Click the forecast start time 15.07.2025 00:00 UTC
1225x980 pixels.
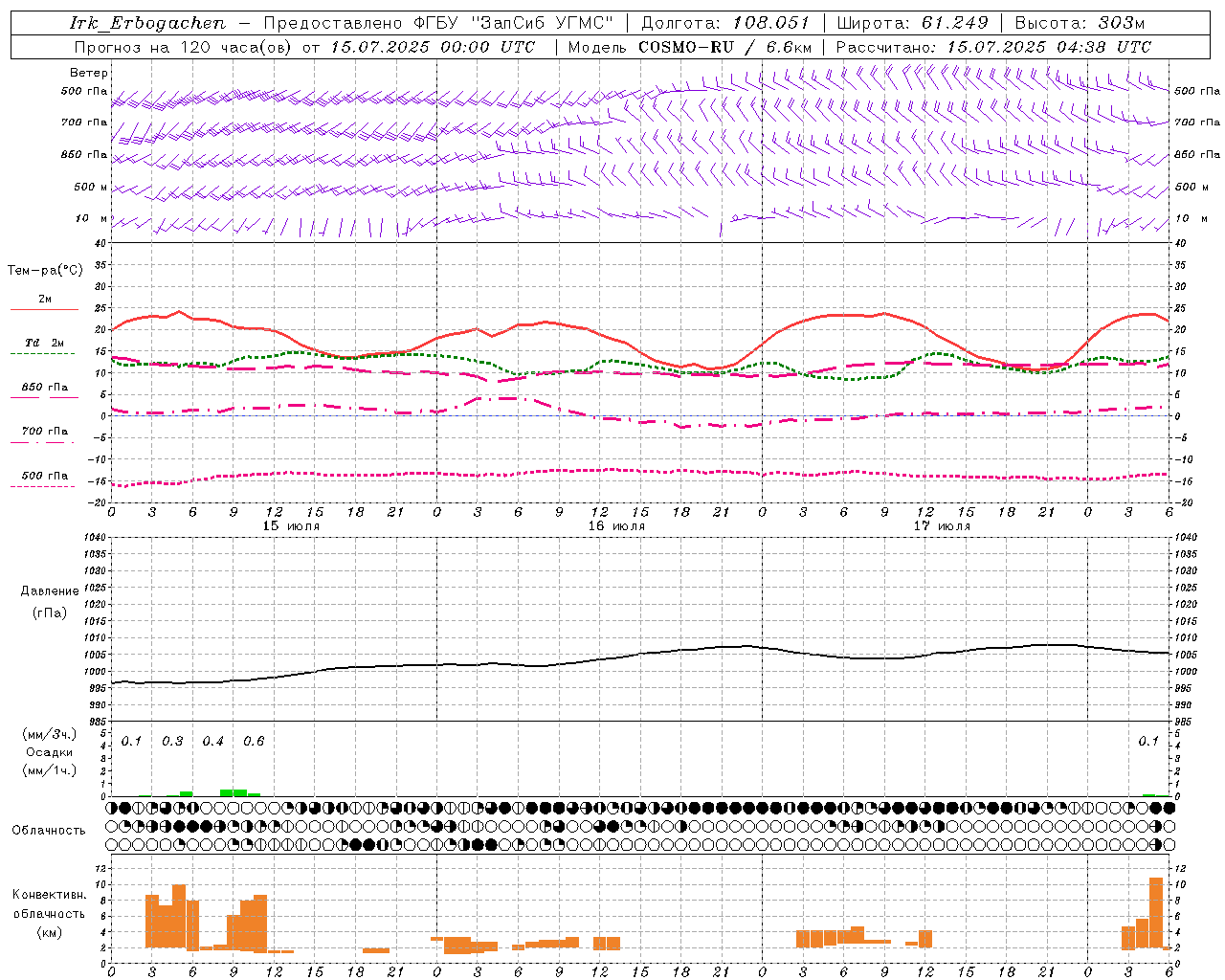pyautogui.click(x=433, y=47)
